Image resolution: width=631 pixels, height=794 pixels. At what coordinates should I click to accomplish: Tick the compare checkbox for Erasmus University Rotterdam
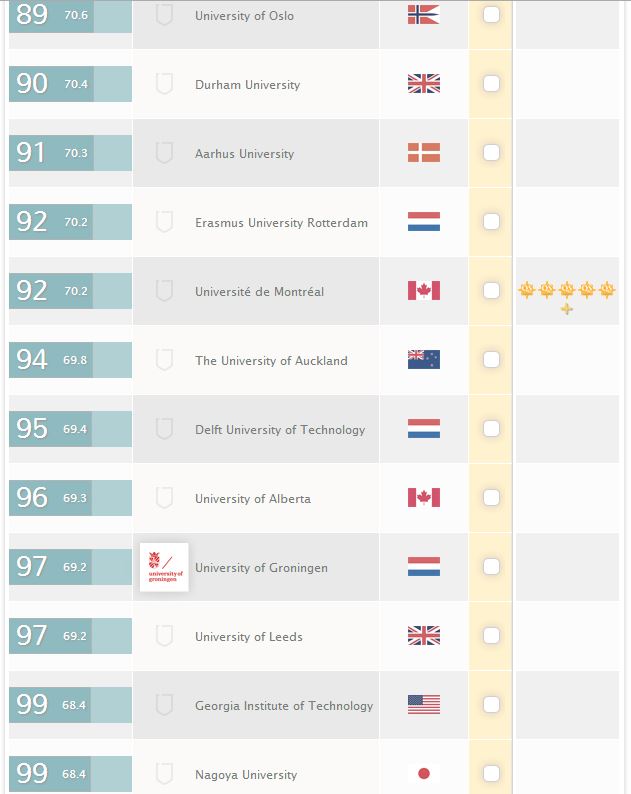click(x=491, y=222)
